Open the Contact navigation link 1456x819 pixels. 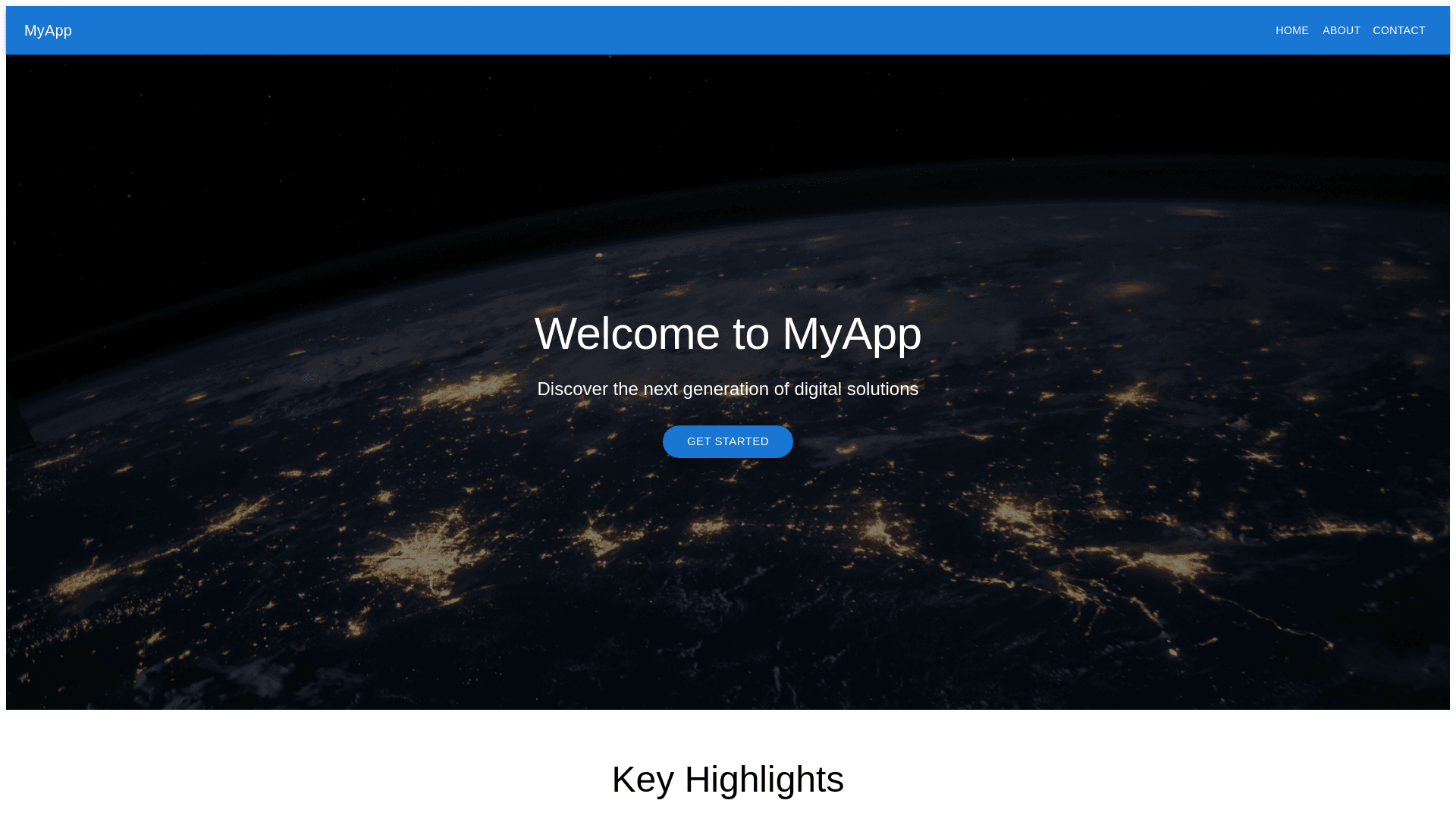point(1398,30)
